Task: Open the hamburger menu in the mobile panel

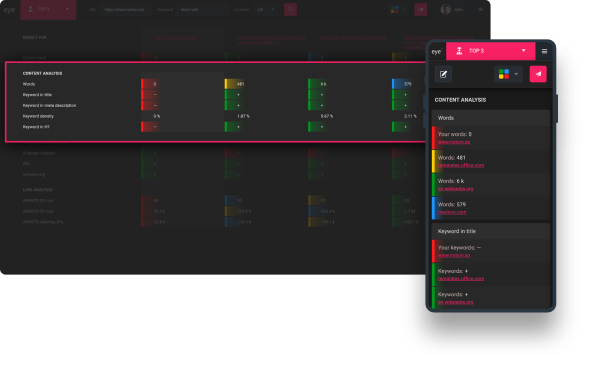Action: (x=544, y=51)
